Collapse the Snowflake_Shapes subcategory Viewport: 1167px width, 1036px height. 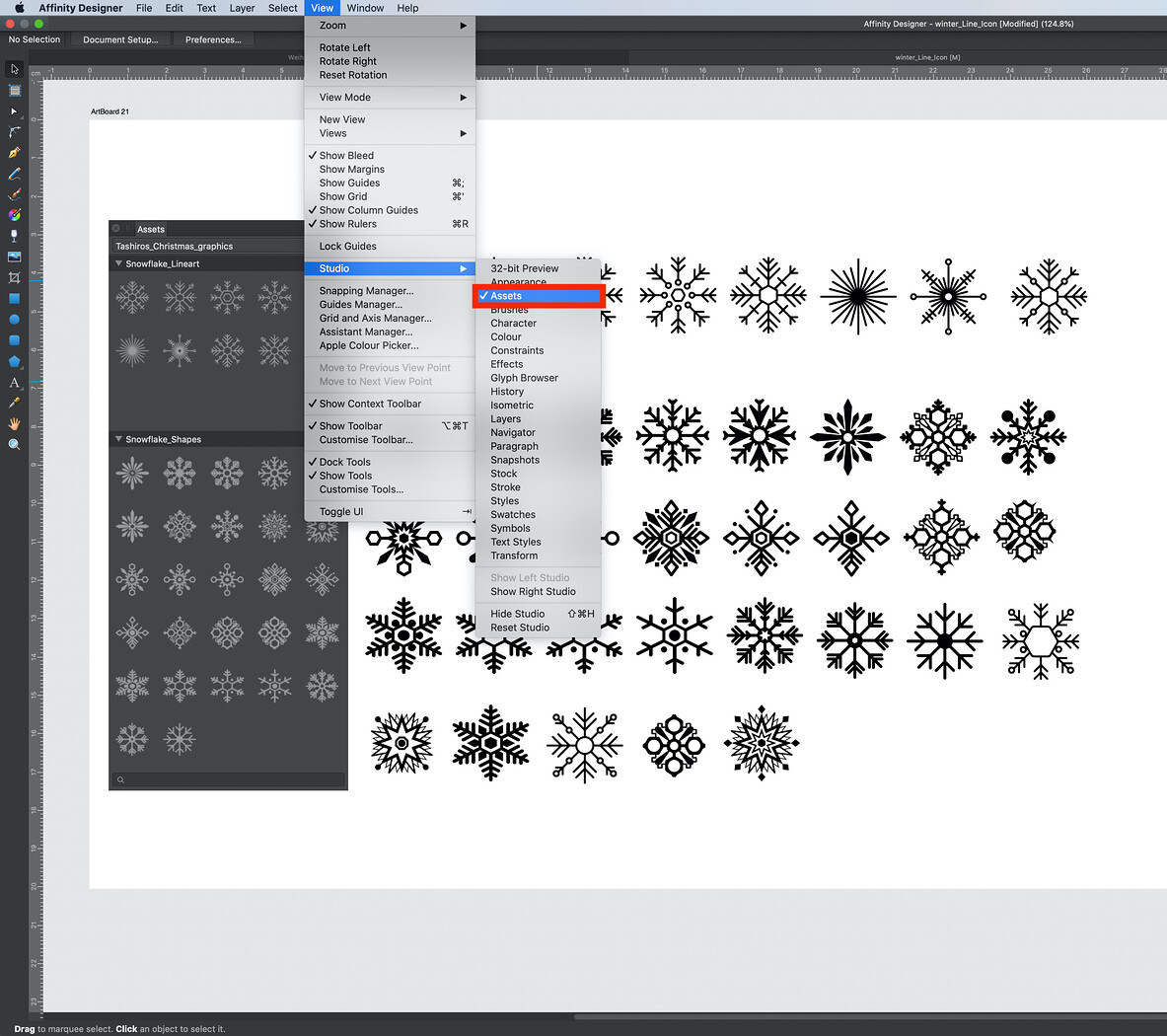pyautogui.click(x=118, y=439)
